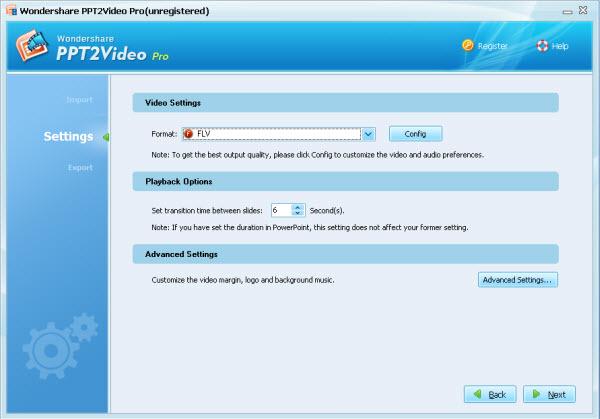Select the FLV format combo box
Image resolution: width=600 pixels, height=419 pixels.
pos(279,134)
